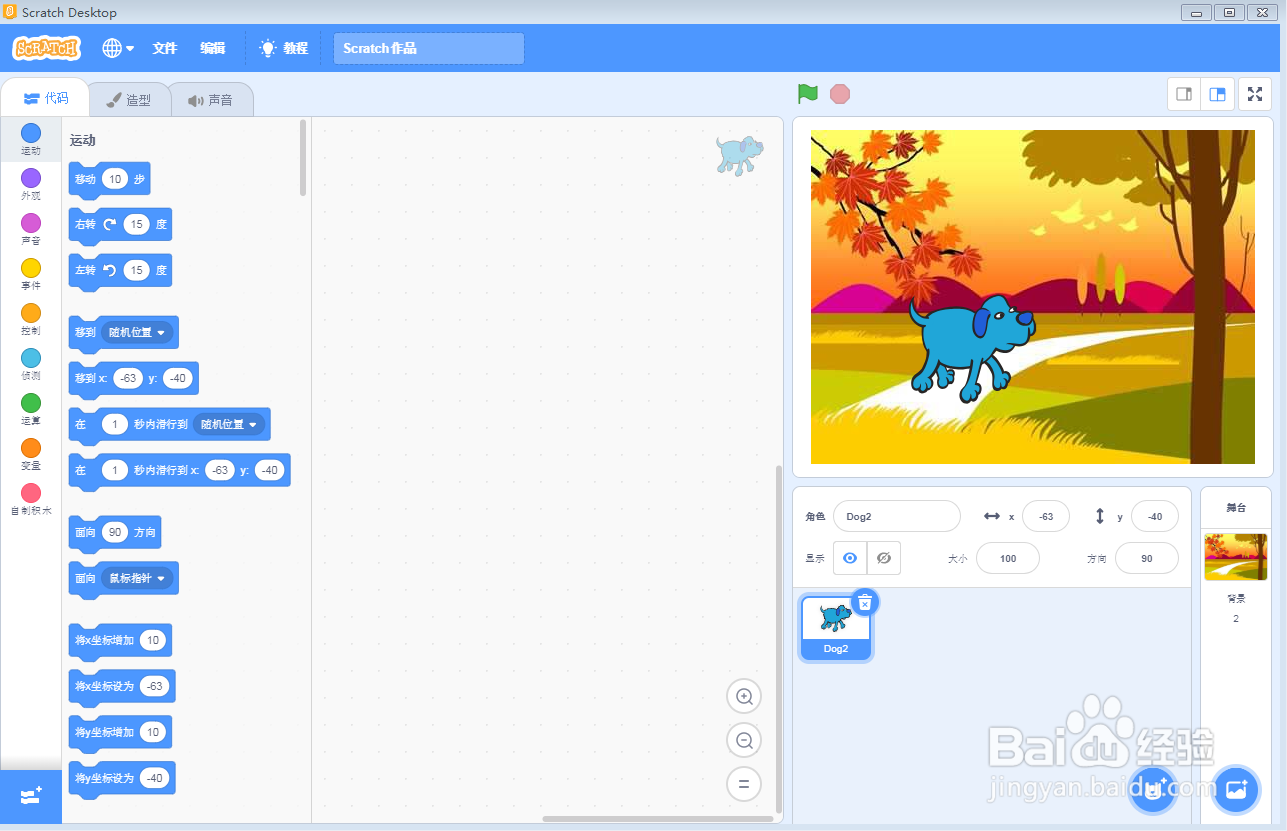Open the 教程 (Tutorials) page
Screen dimensions: 1287x831
click(283, 47)
